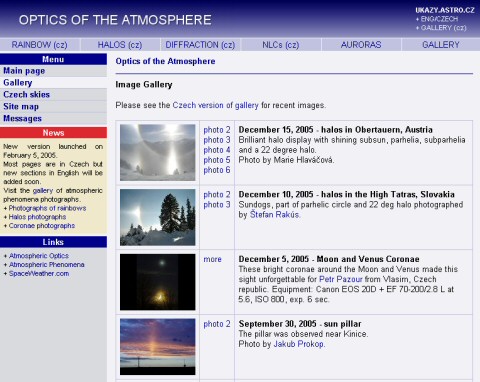Screen dimensions: 480x382
Task: Click the more link for Coronae
Action: tap(212, 259)
